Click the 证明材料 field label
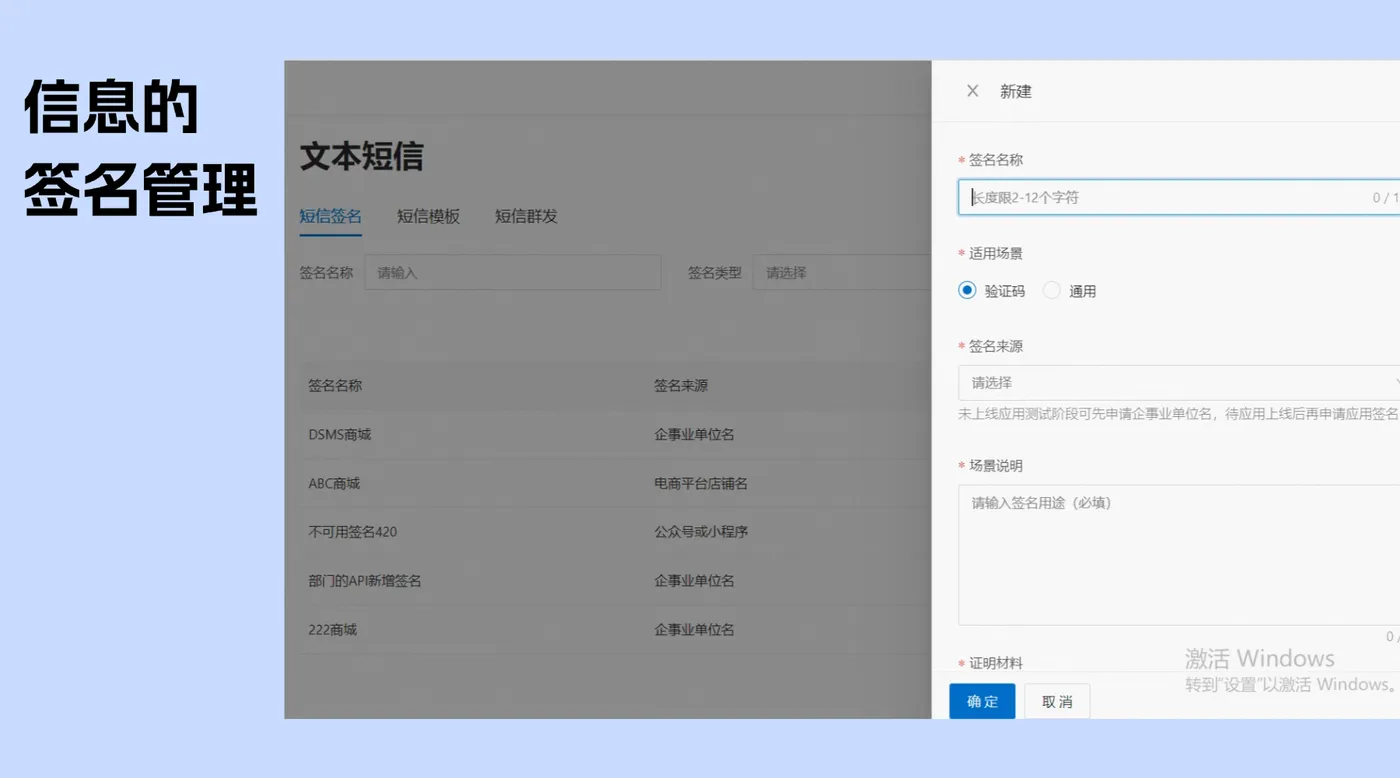Screen dimensions: 1400x778 pos(996,663)
